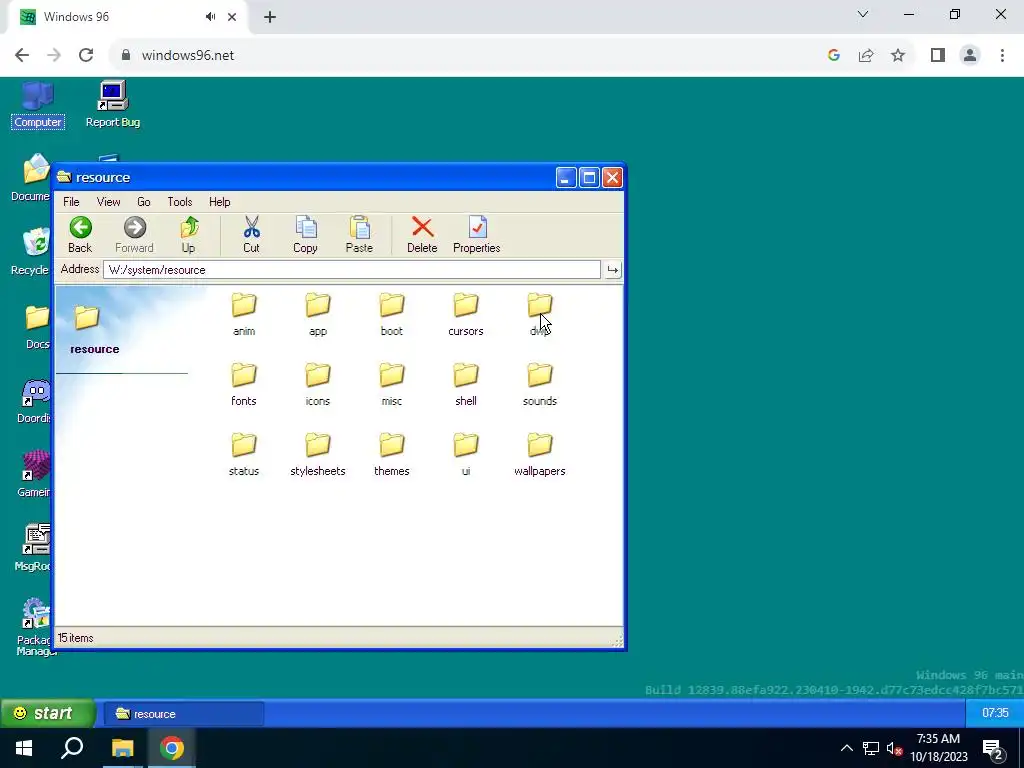1024x768 pixels.
Task: Select the cursors folder
Action: coord(466,314)
